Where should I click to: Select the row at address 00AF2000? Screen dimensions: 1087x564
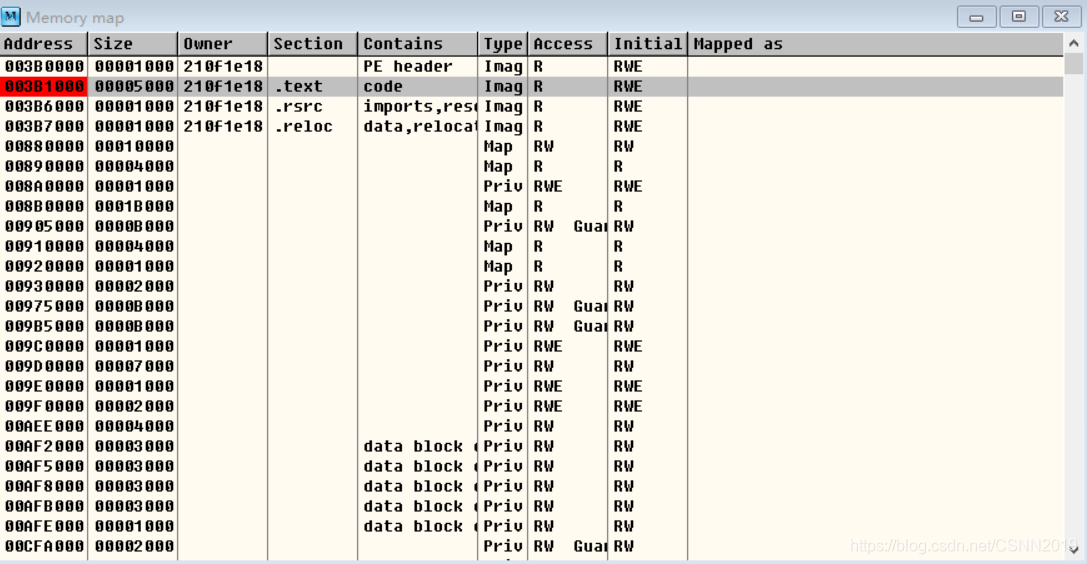click(532, 446)
